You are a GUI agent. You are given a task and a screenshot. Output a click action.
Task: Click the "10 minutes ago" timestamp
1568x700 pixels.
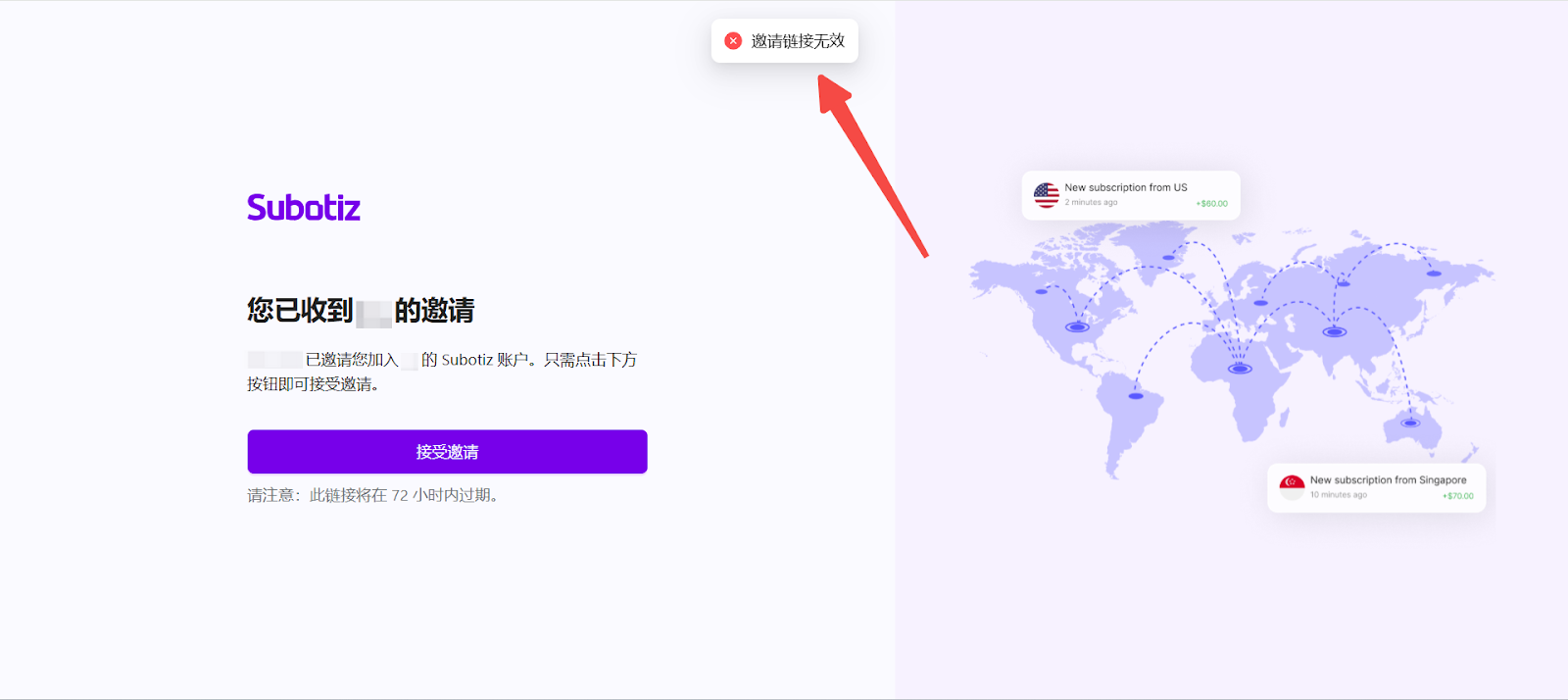tap(1338, 495)
